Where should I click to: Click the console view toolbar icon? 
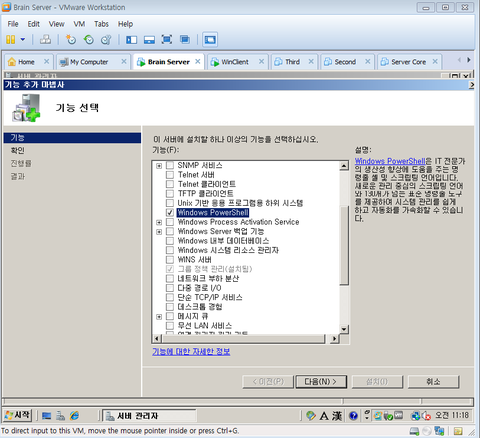coord(210,40)
